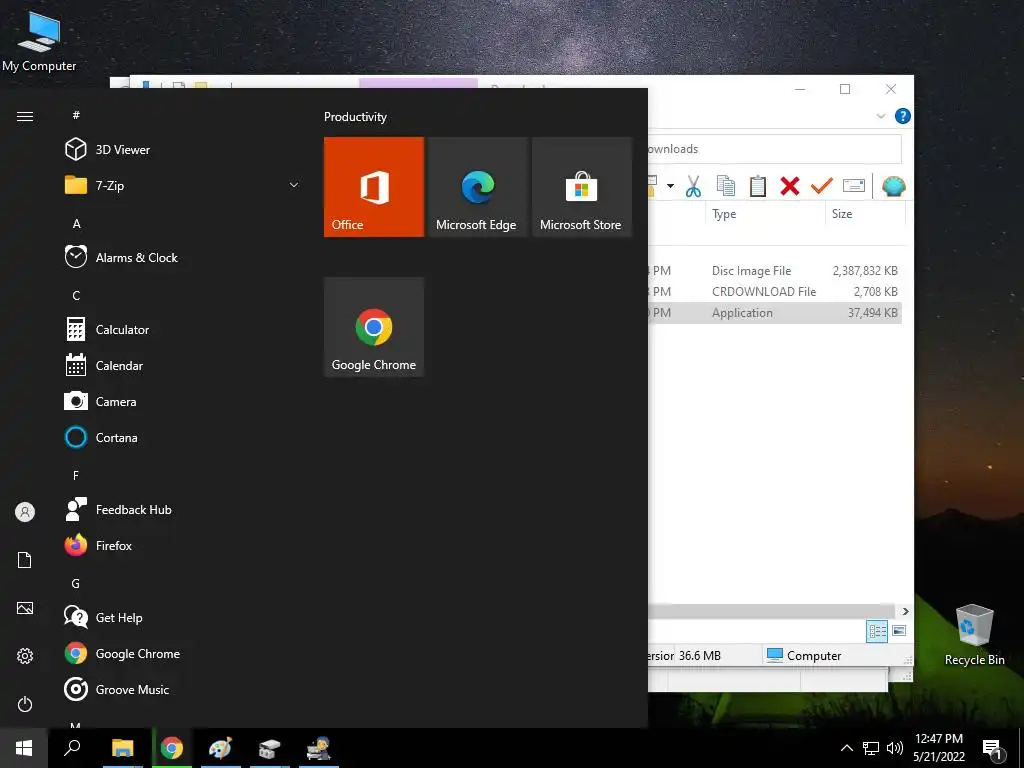Click the volume speaker tray icon
The height and width of the screenshot is (768, 1024).
895,748
